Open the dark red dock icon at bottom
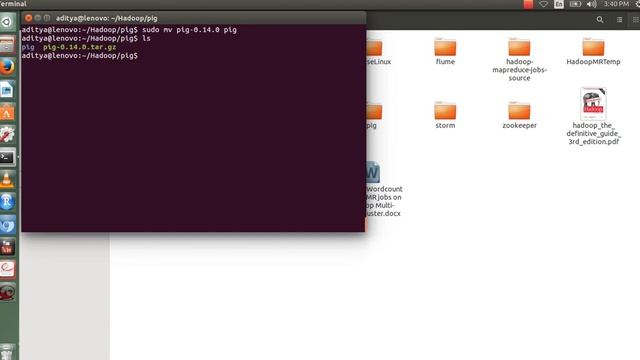Screen dimensions: 640x360 point(7,292)
